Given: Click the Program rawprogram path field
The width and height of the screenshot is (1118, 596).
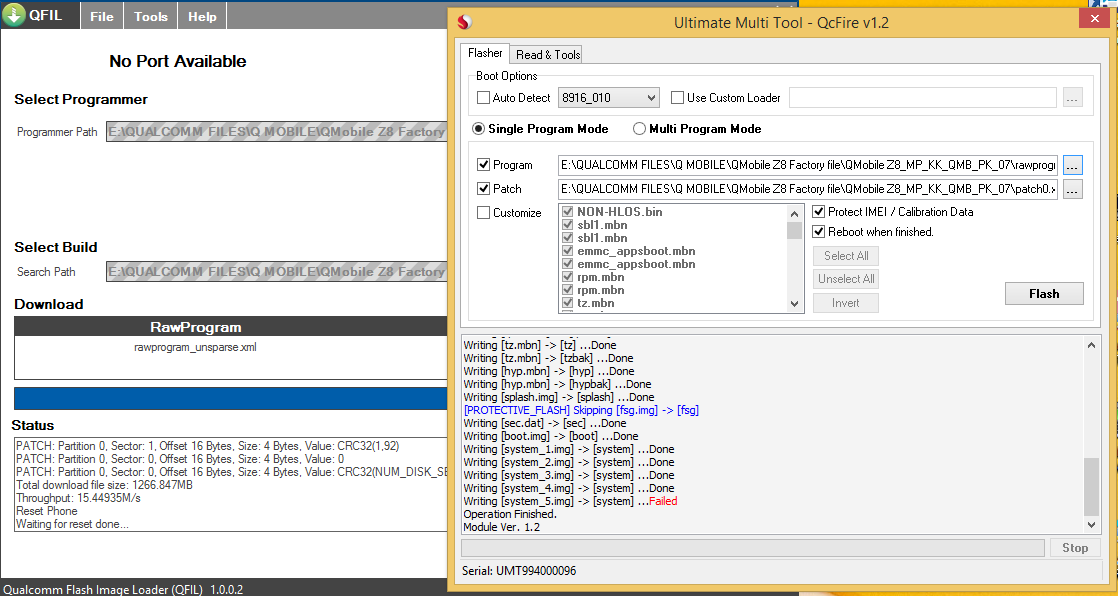Looking at the screenshot, I should click(x=808, y=165).
